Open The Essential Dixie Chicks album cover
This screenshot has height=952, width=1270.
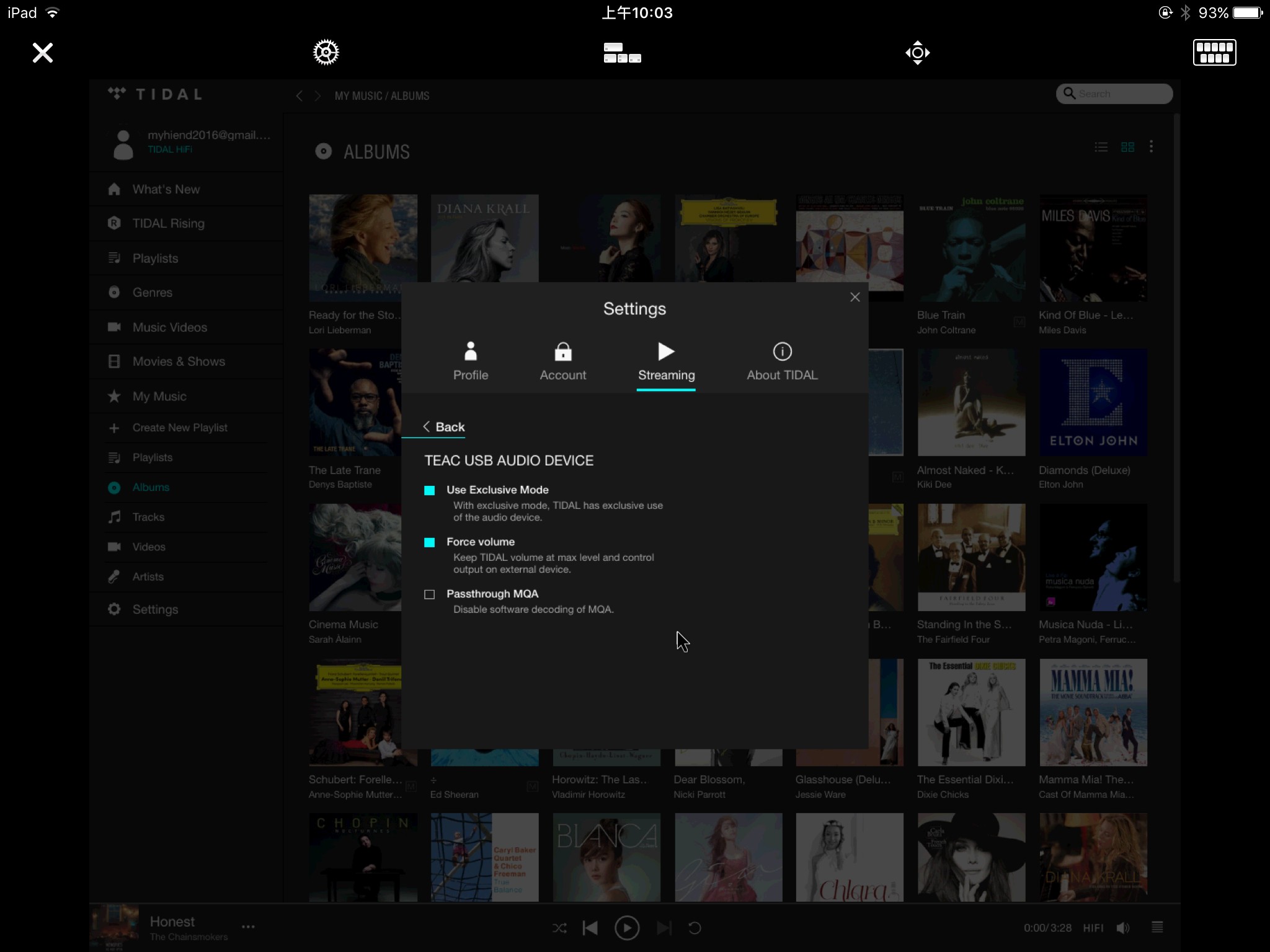tap(971, 712)
